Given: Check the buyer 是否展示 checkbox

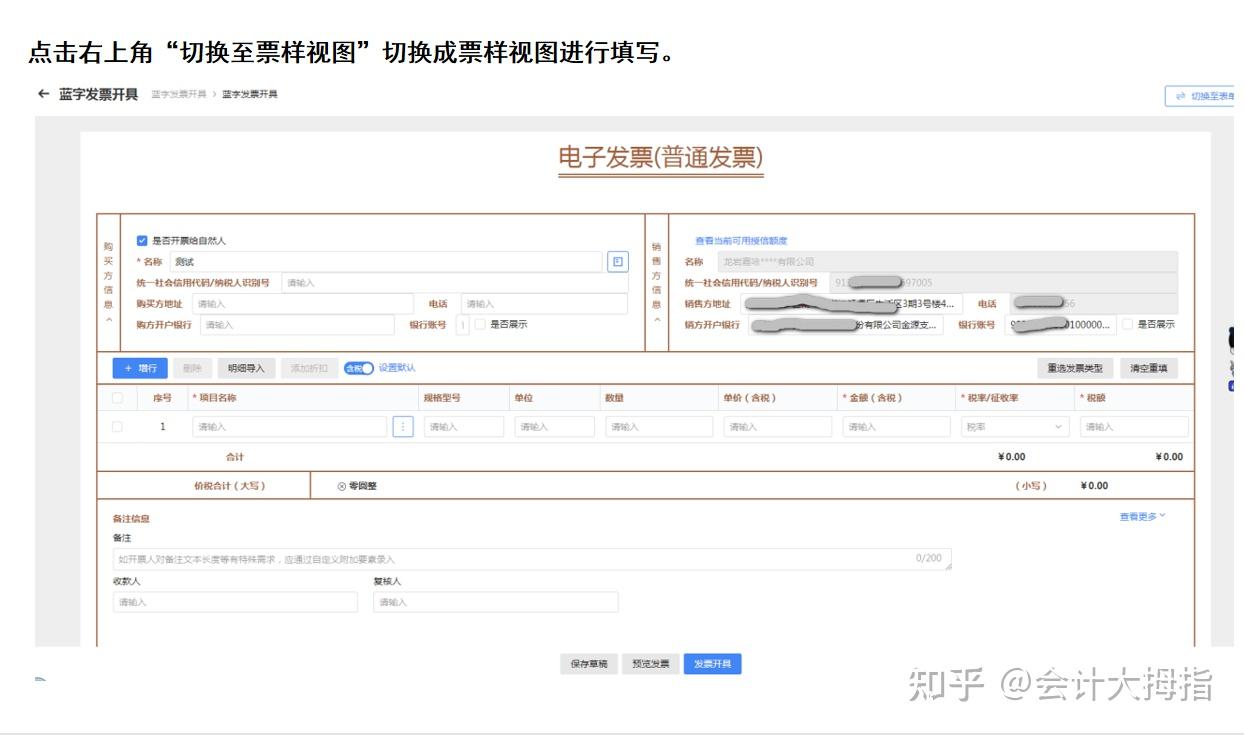Looking at the screenshot, I should point(480,324).
